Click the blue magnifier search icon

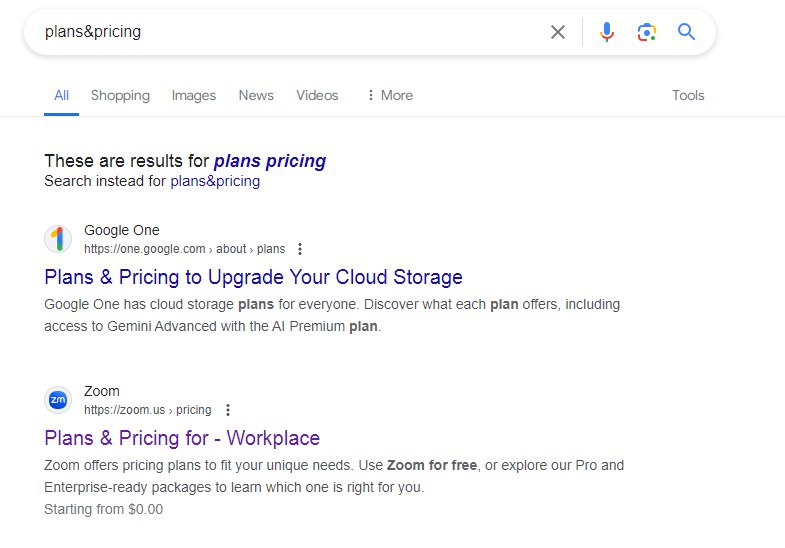(686, 32)
